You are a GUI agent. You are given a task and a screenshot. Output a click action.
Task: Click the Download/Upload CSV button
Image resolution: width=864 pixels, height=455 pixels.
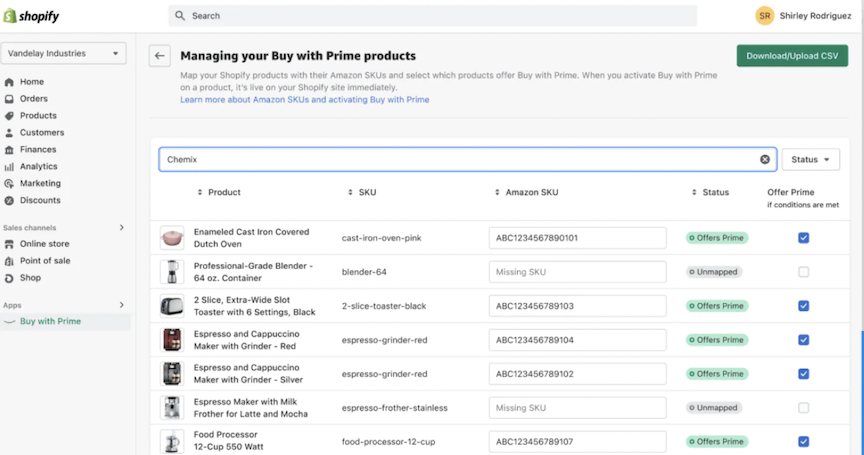pos(792,56)
